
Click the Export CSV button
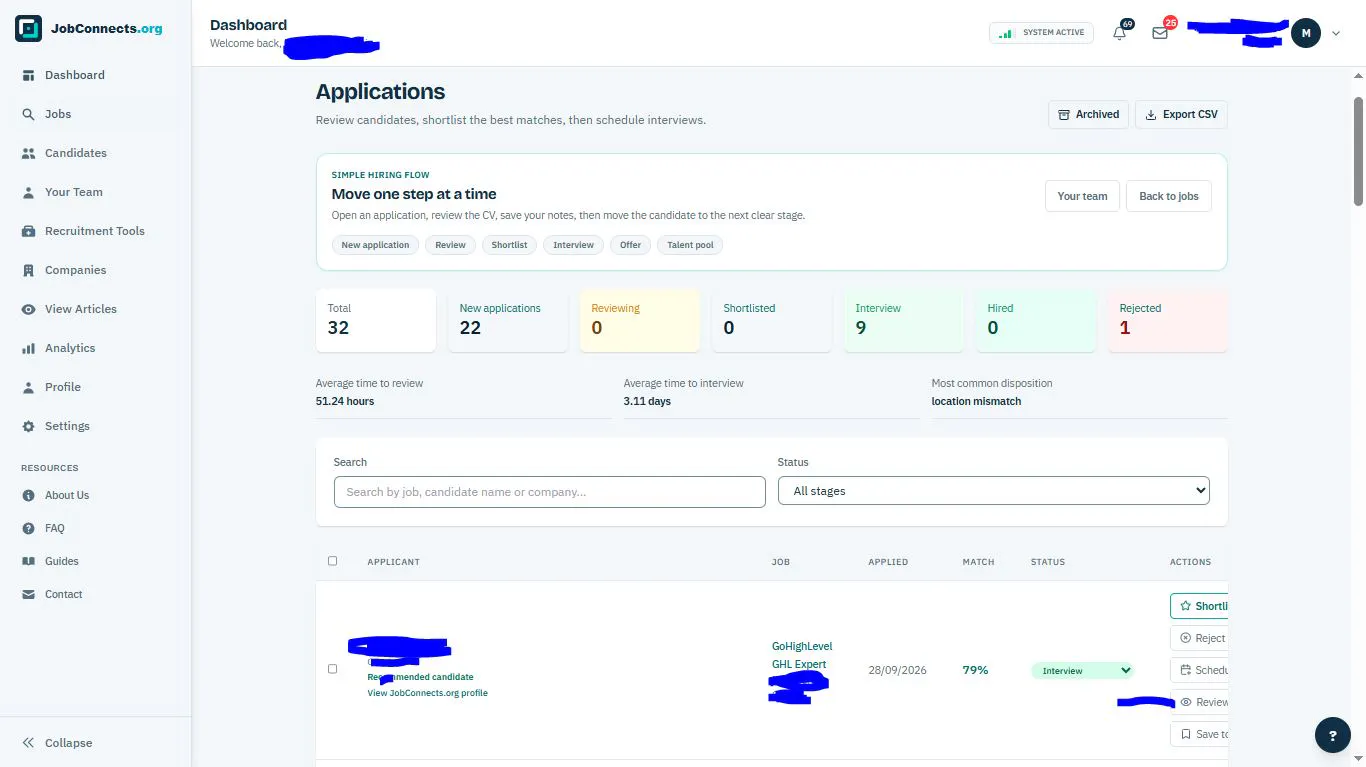coord(1181,114)
